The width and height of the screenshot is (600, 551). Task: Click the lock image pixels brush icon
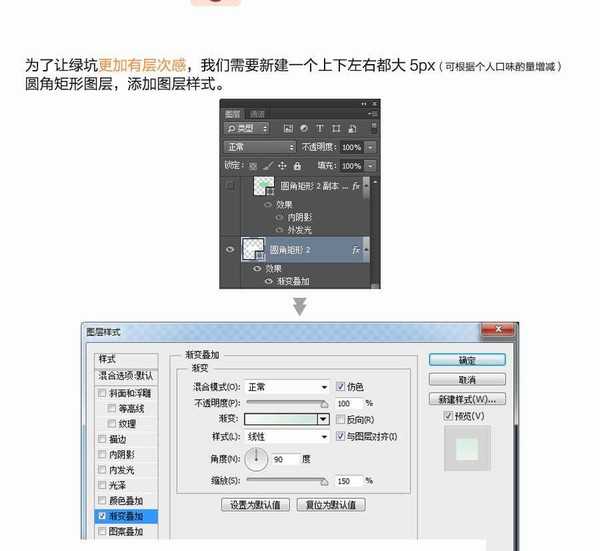pyautogui.click(x=267, y=165)
